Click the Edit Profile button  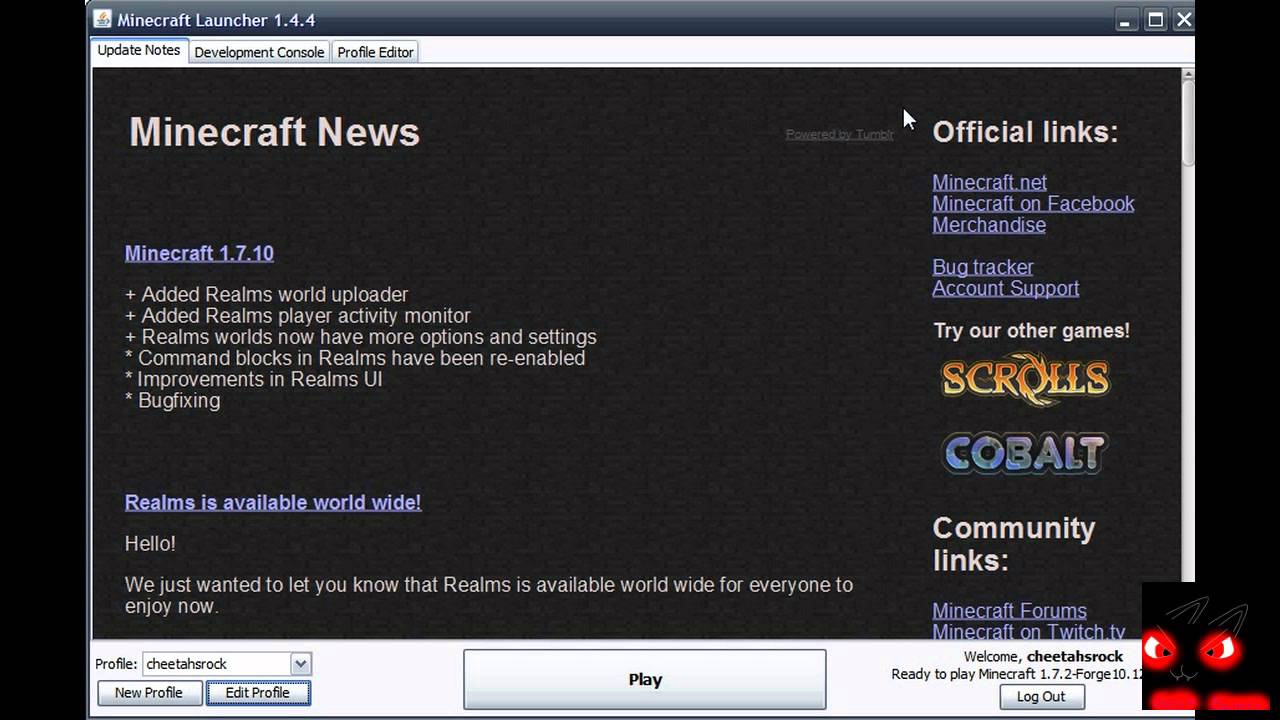258,692
